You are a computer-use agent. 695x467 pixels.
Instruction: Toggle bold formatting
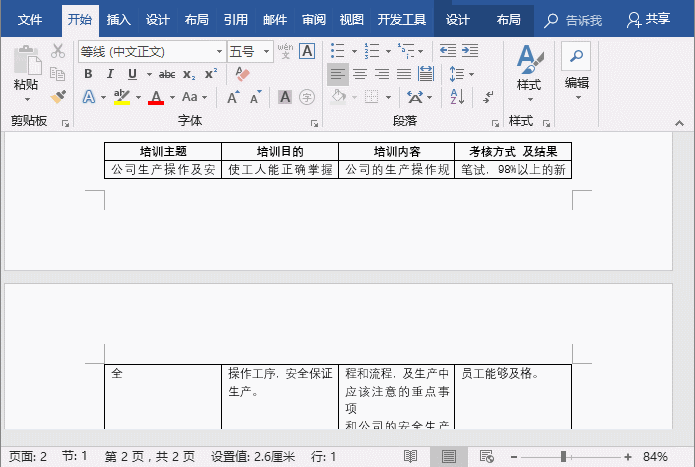[88, 74]
